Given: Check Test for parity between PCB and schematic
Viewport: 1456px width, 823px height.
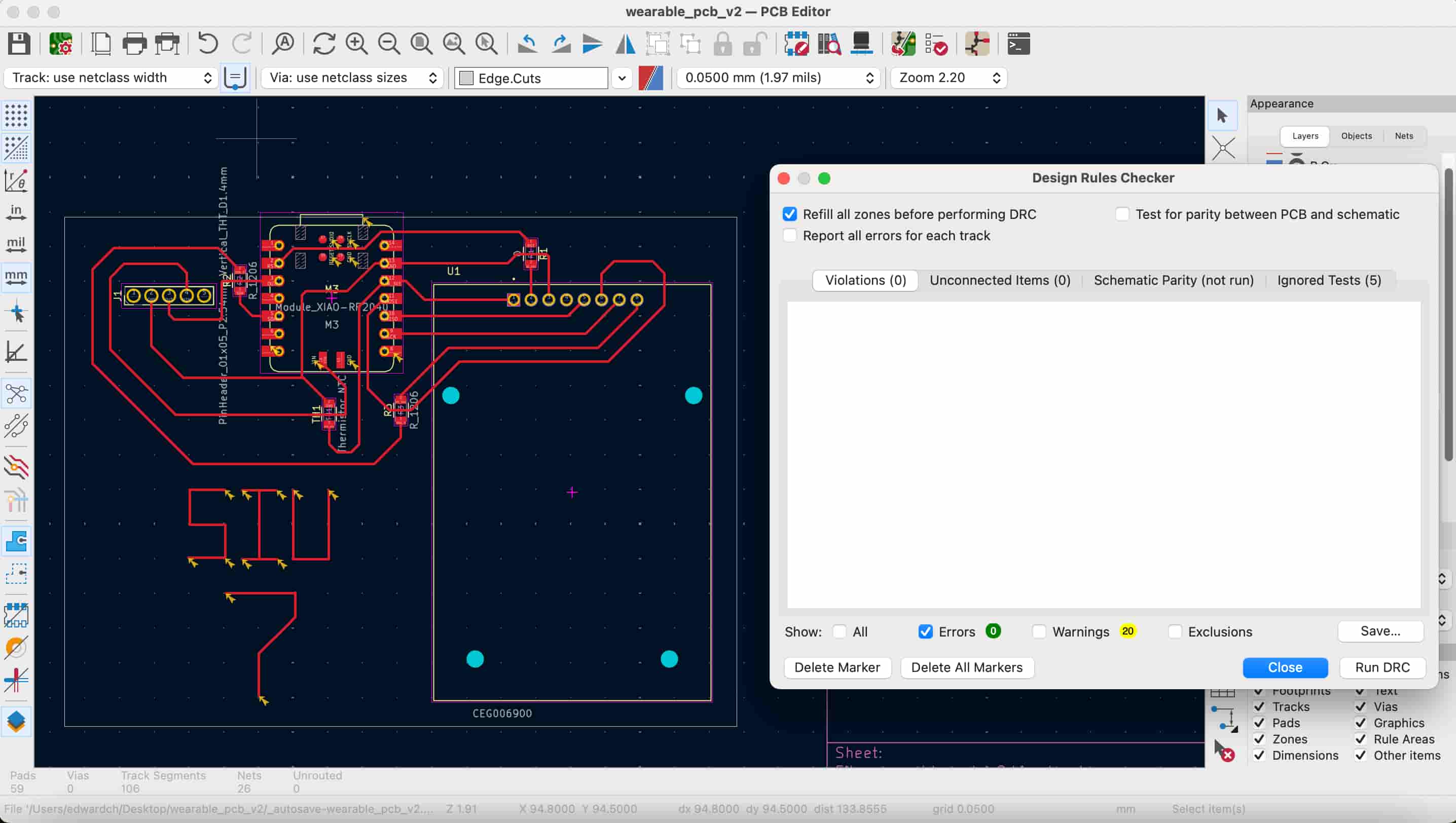Looking at the screenshot, I should (1122, 214).
